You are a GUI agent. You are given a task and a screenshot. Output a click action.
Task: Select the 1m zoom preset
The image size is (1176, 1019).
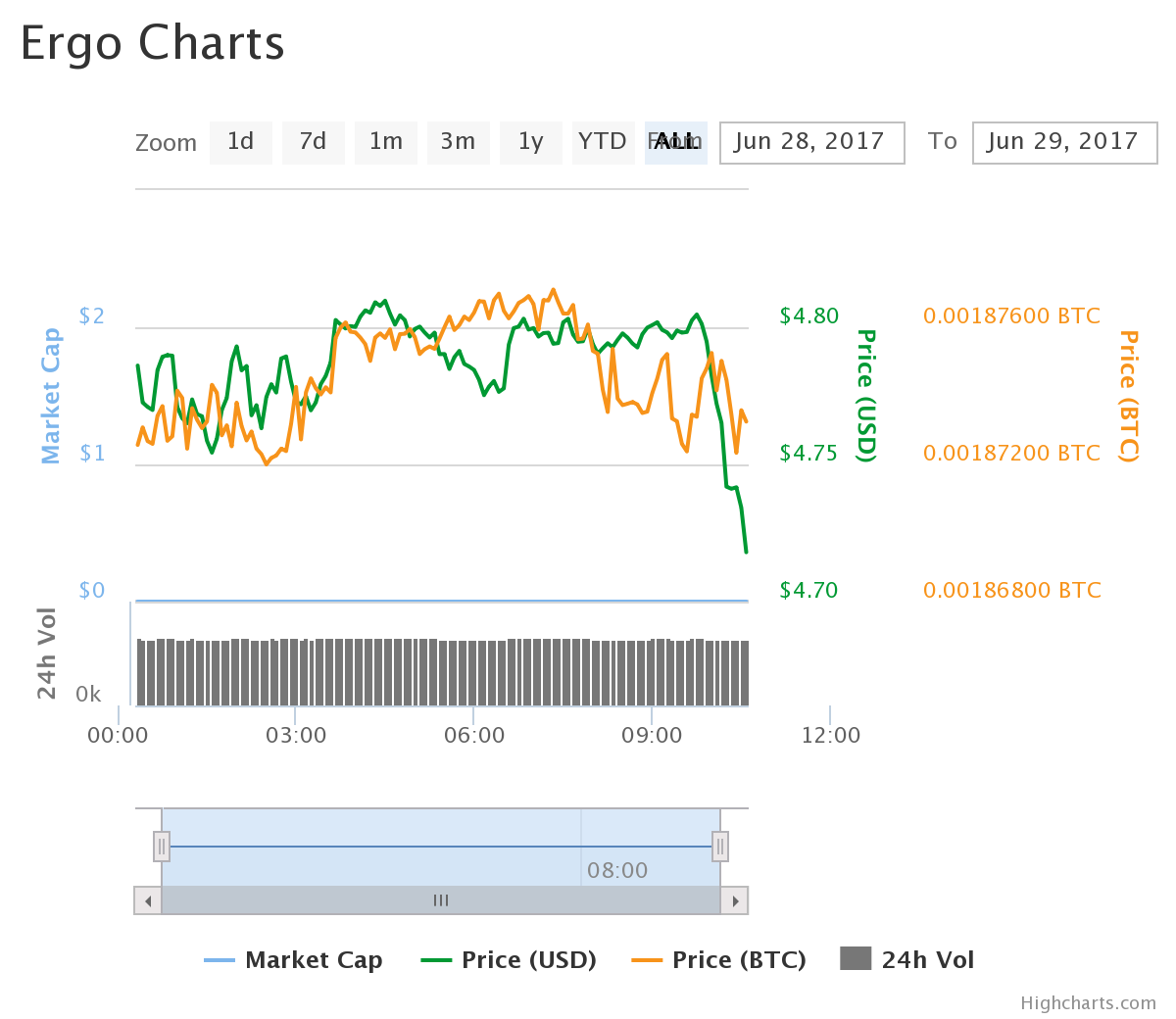[386, 142]
